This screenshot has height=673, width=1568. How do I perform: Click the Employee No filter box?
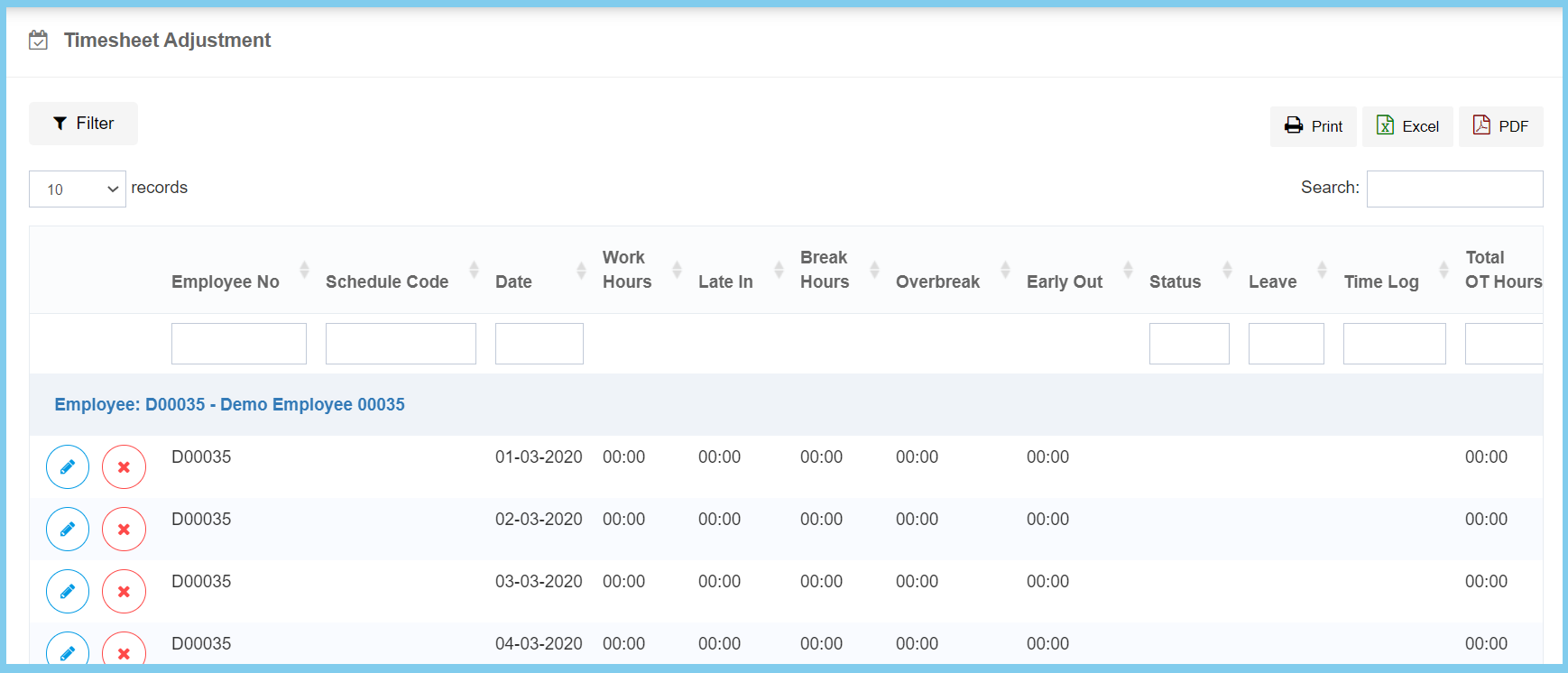coord(238,344)
